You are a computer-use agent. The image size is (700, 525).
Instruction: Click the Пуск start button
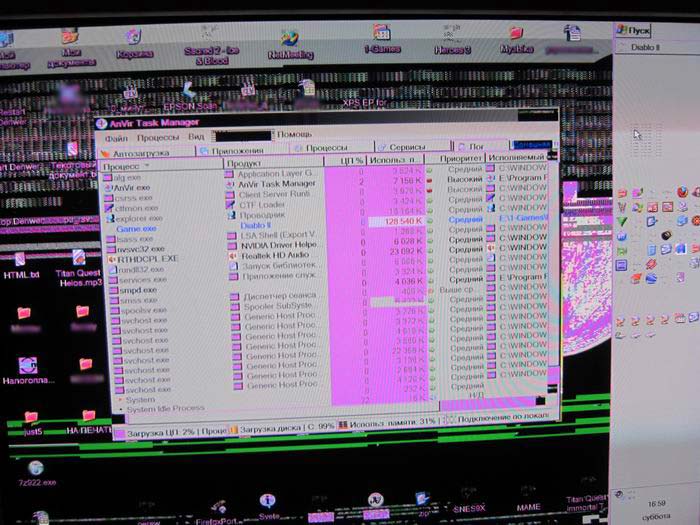tap(633, 30)
